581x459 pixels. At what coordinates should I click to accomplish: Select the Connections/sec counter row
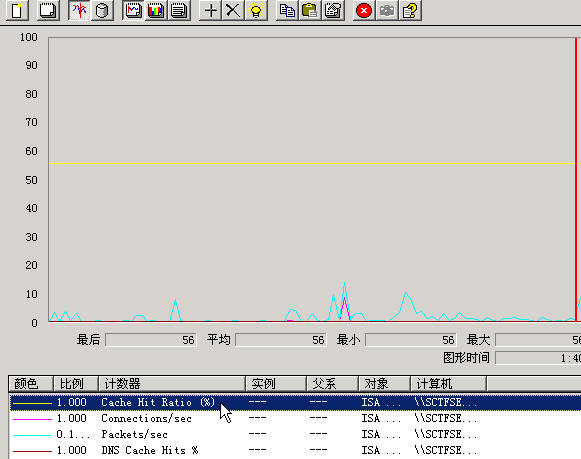click(x=295, y=418)
